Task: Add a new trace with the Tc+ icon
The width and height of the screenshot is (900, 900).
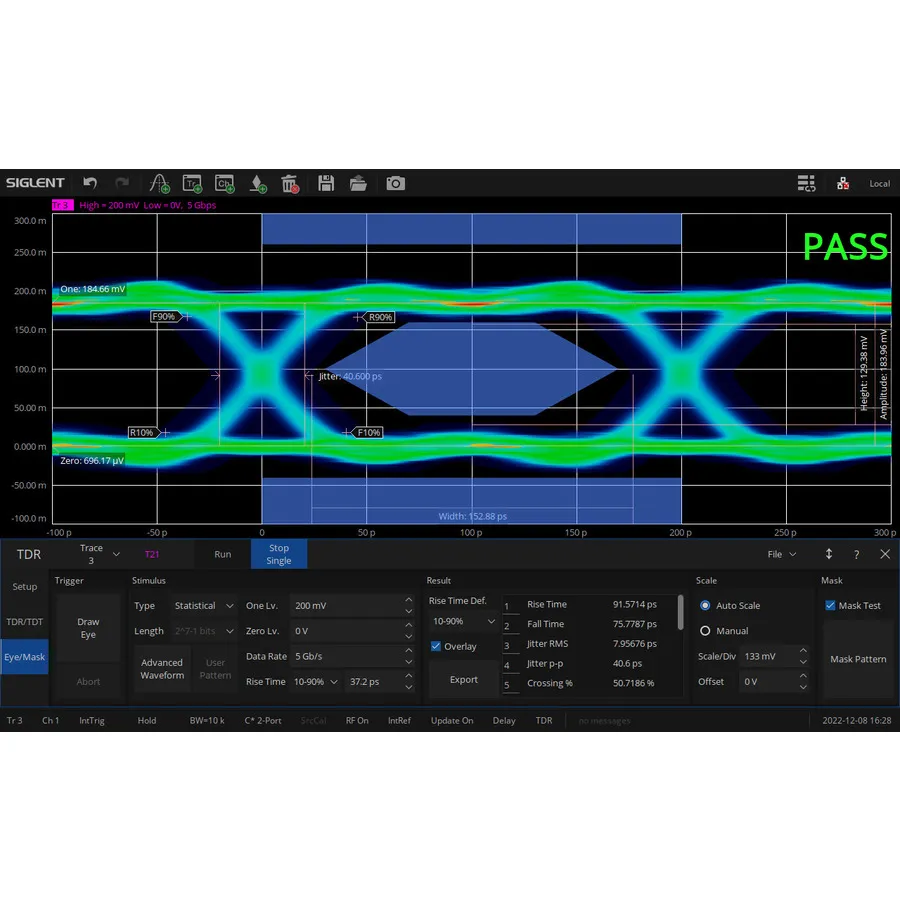Action: click(x=192, y=183)
